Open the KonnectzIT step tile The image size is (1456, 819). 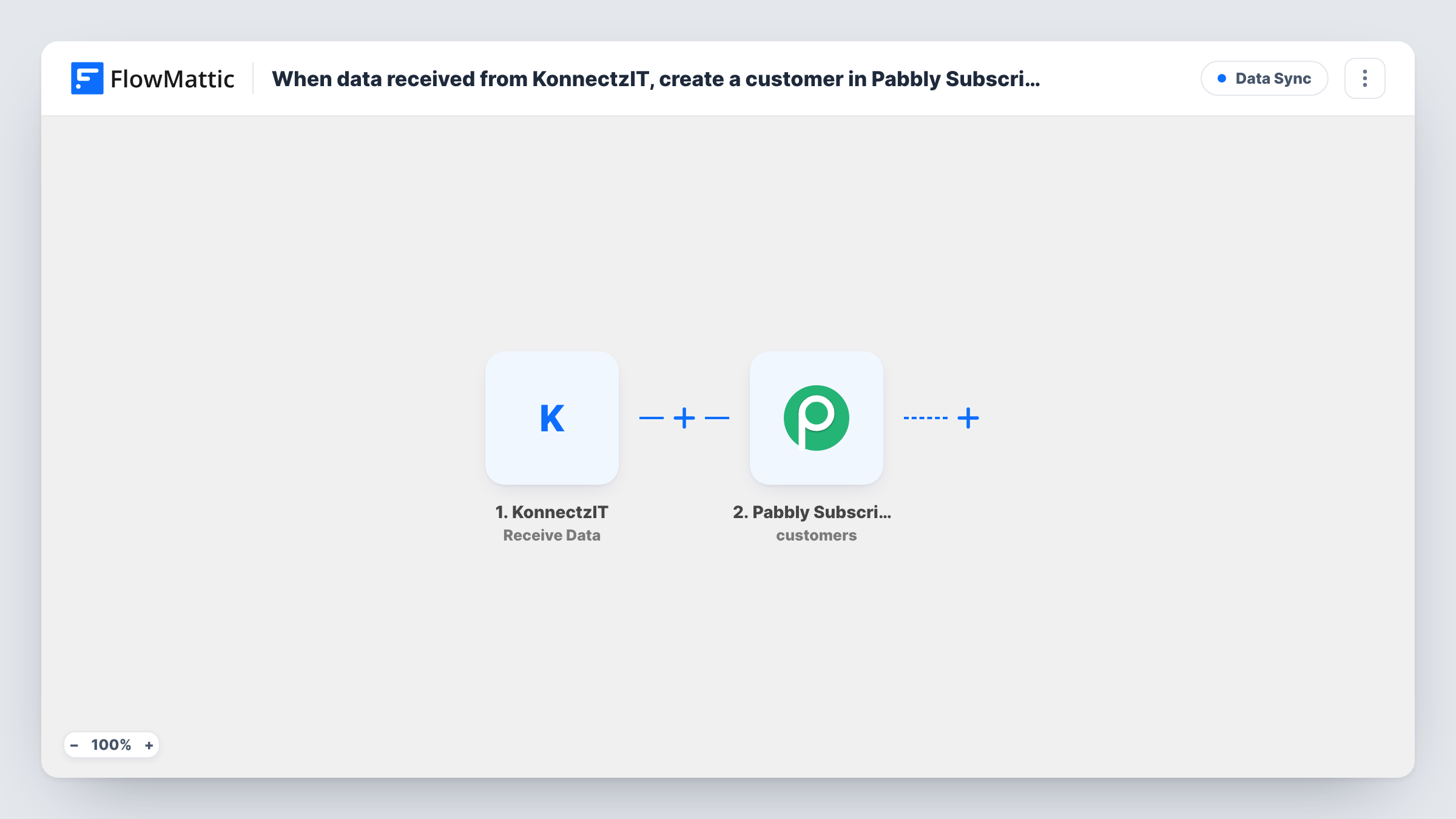click(552, 418)
